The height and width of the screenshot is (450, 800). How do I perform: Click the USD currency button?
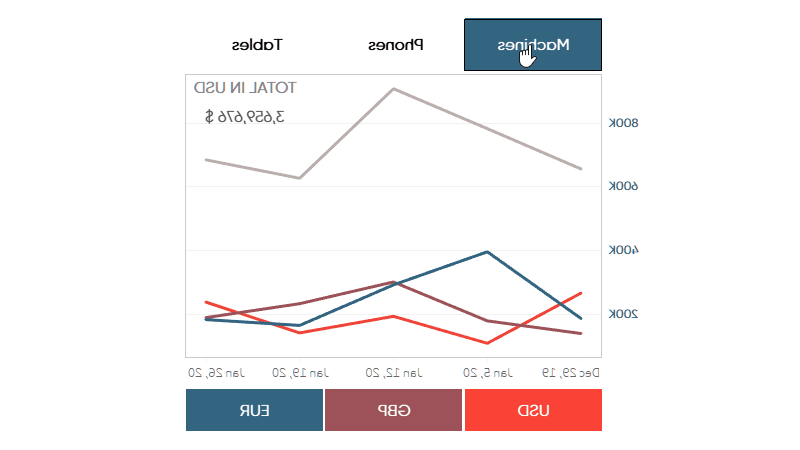(533, 411)
